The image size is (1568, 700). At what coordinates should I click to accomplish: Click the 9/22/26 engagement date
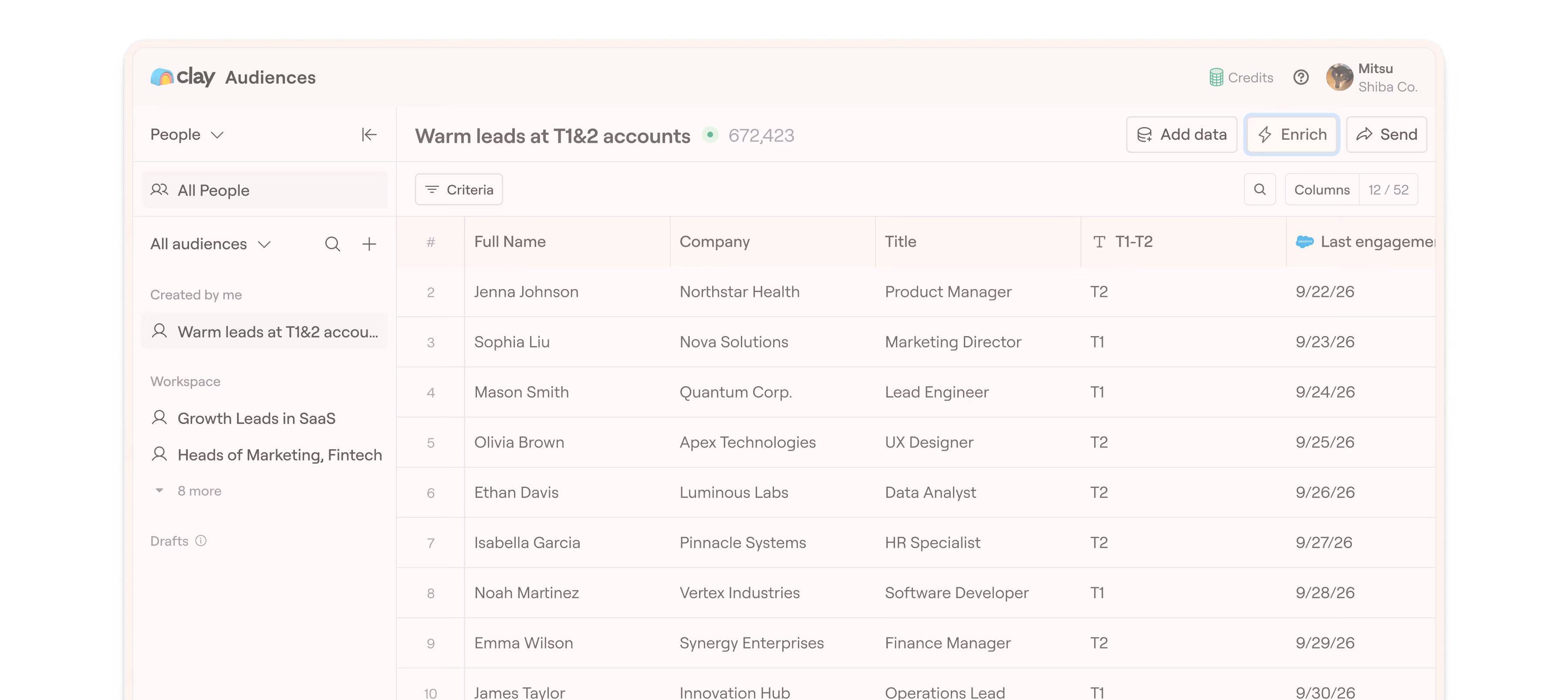click(x=1325, y=292)
